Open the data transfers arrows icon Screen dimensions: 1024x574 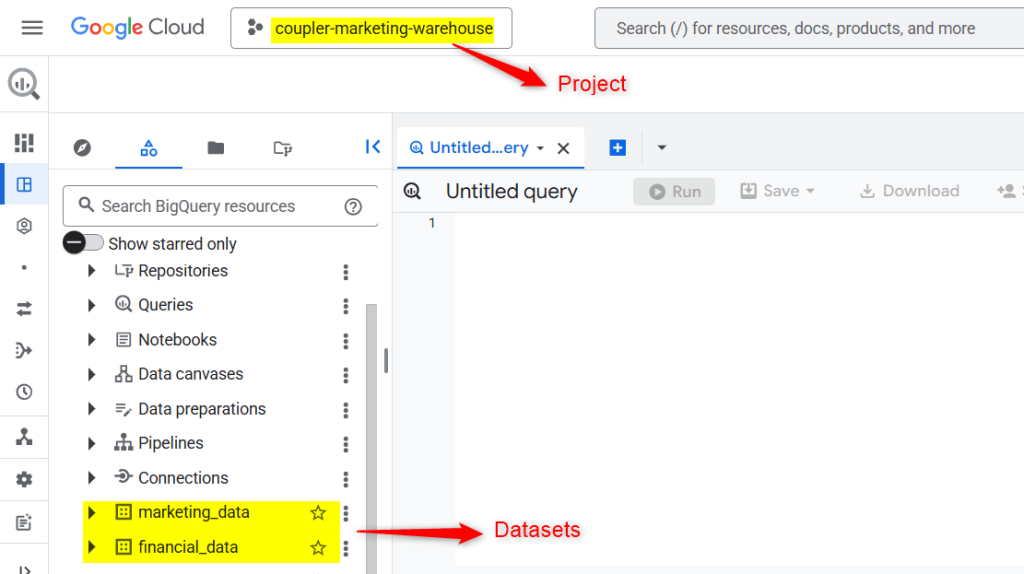click(x=24, y=309)
